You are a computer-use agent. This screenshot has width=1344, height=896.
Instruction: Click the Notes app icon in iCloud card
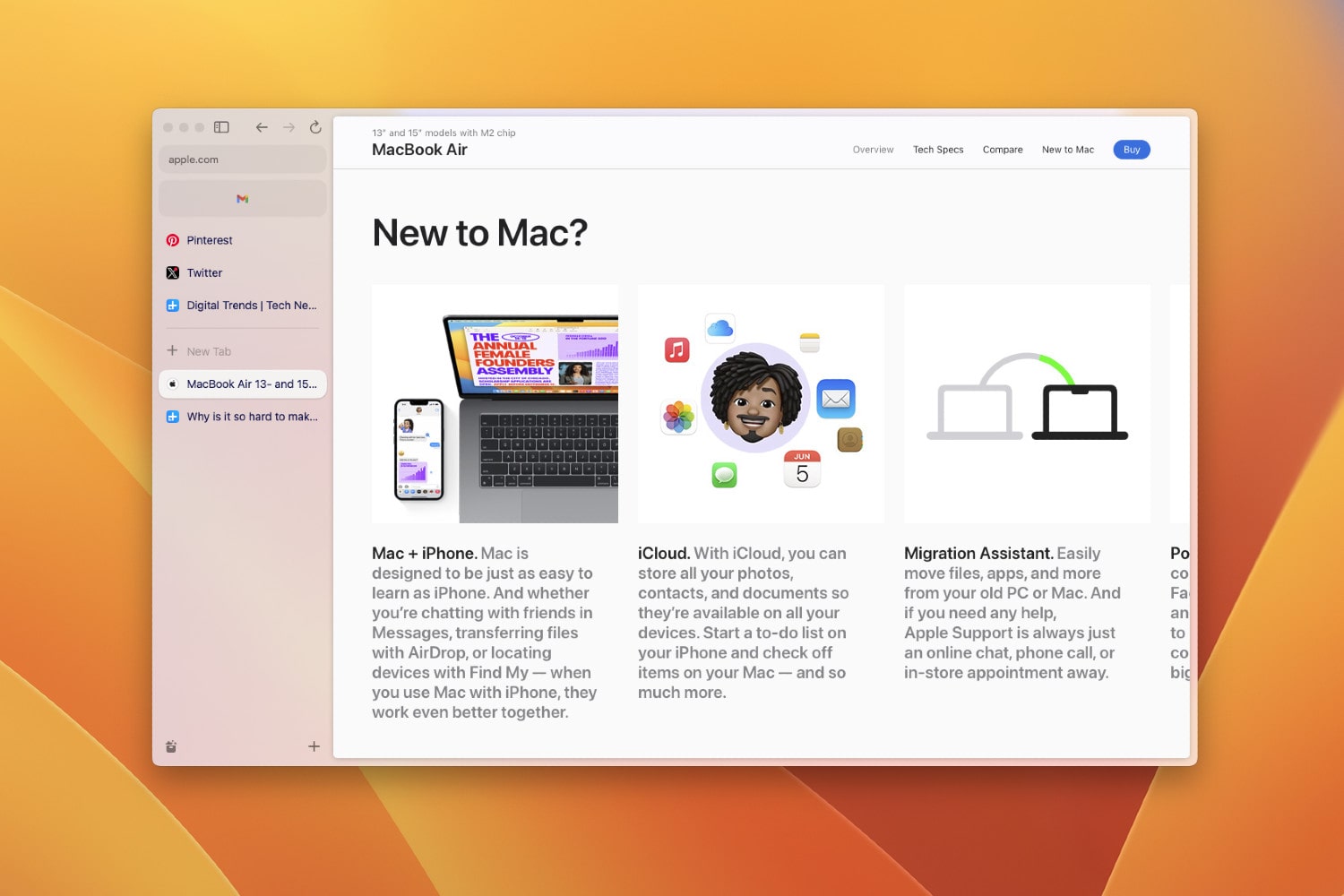[x=810, y=342]
